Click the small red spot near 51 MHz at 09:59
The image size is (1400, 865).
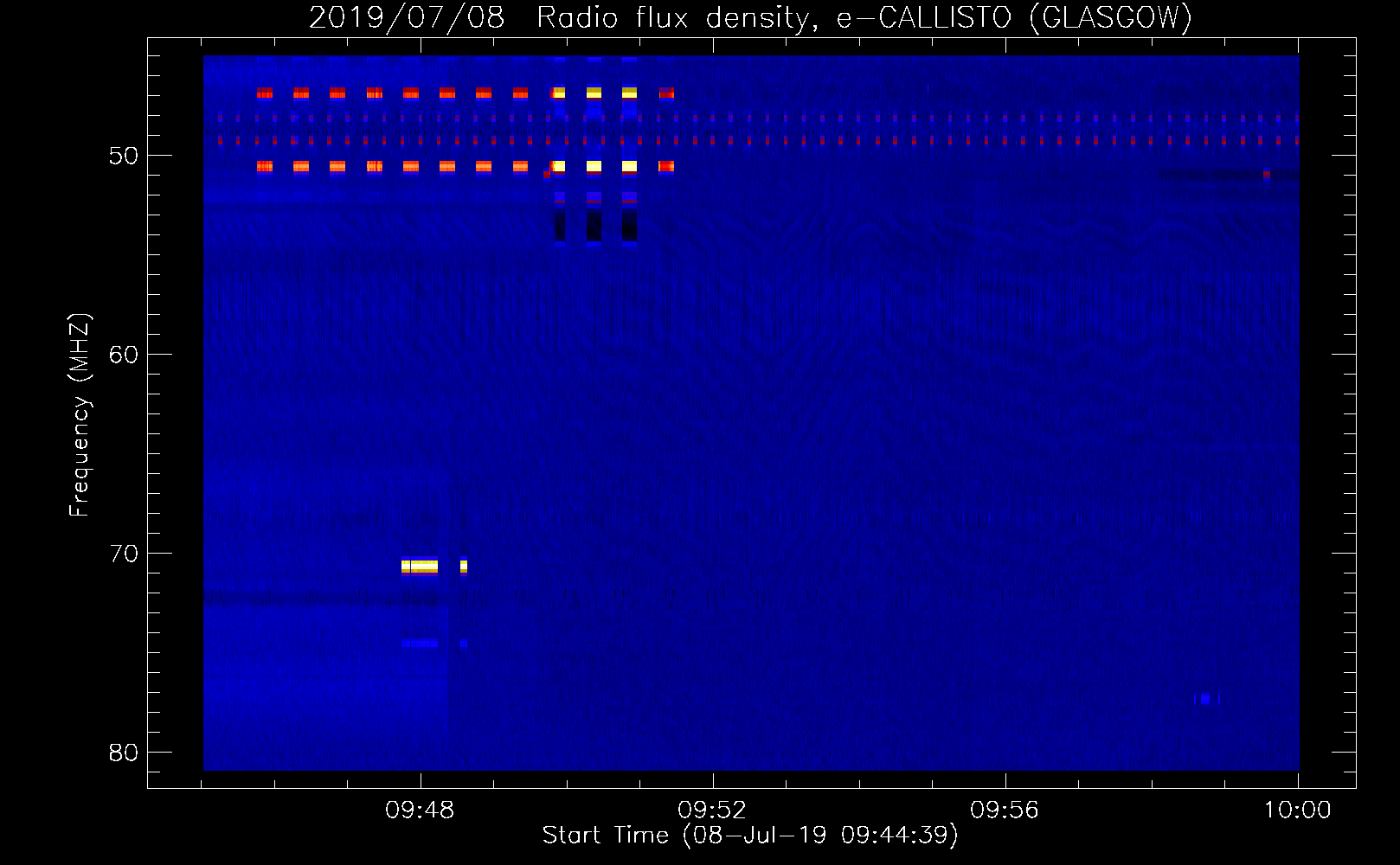click(x=1266, y=174)
